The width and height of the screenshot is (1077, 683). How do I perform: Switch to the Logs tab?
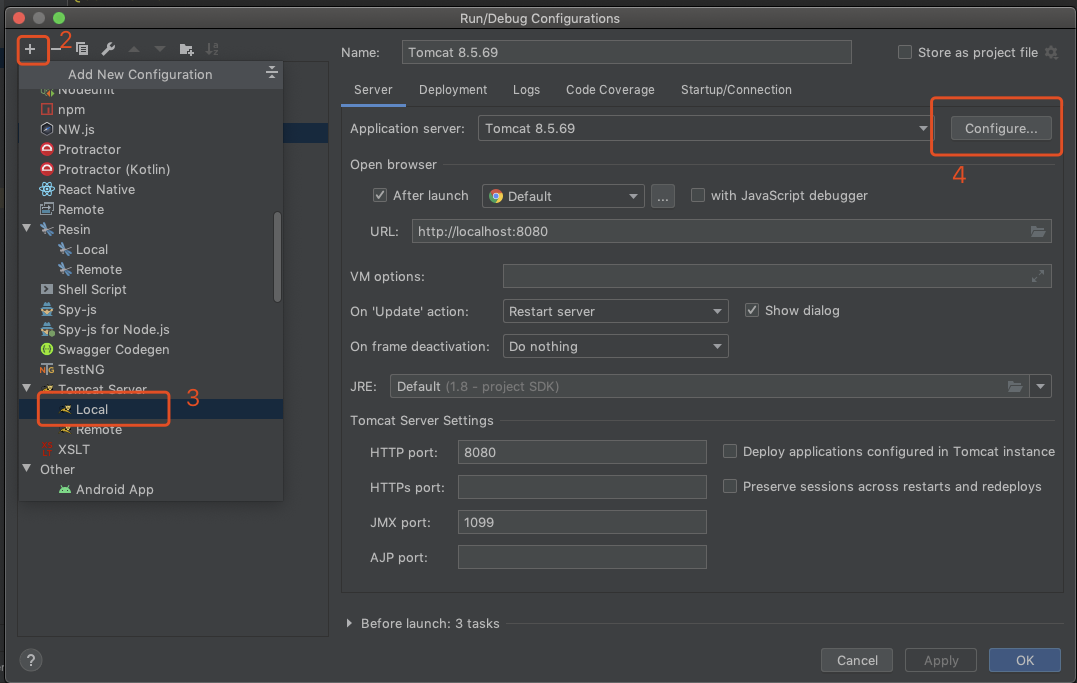pos(526,90)
